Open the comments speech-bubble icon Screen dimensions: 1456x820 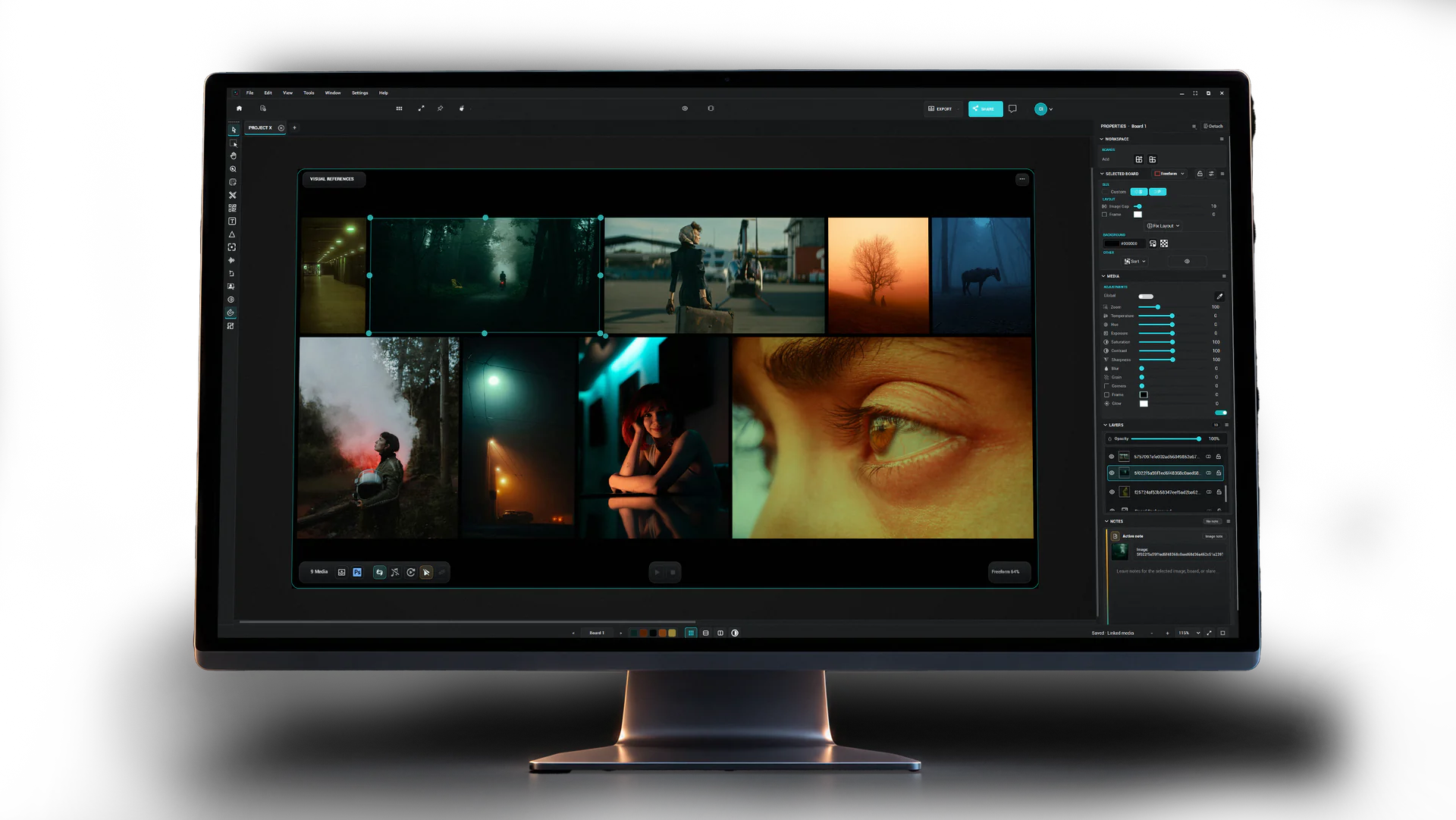tap(1012, 108)
